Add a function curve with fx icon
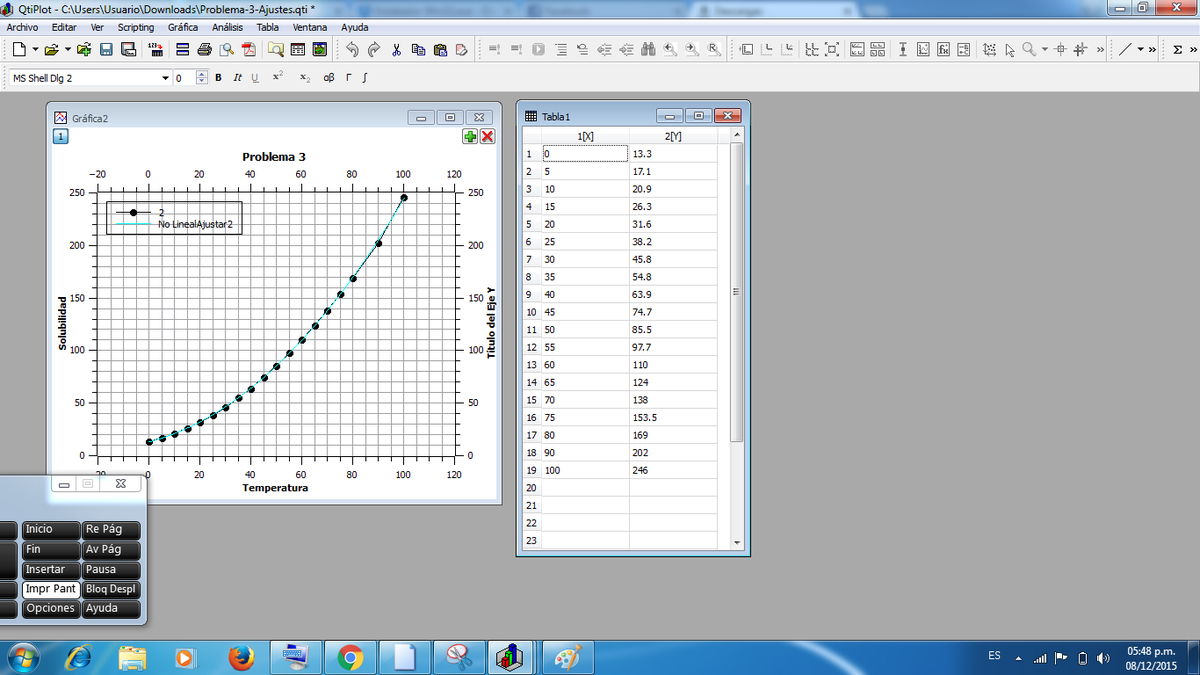This screenshot has height=675, width=1200. point(943,49)
